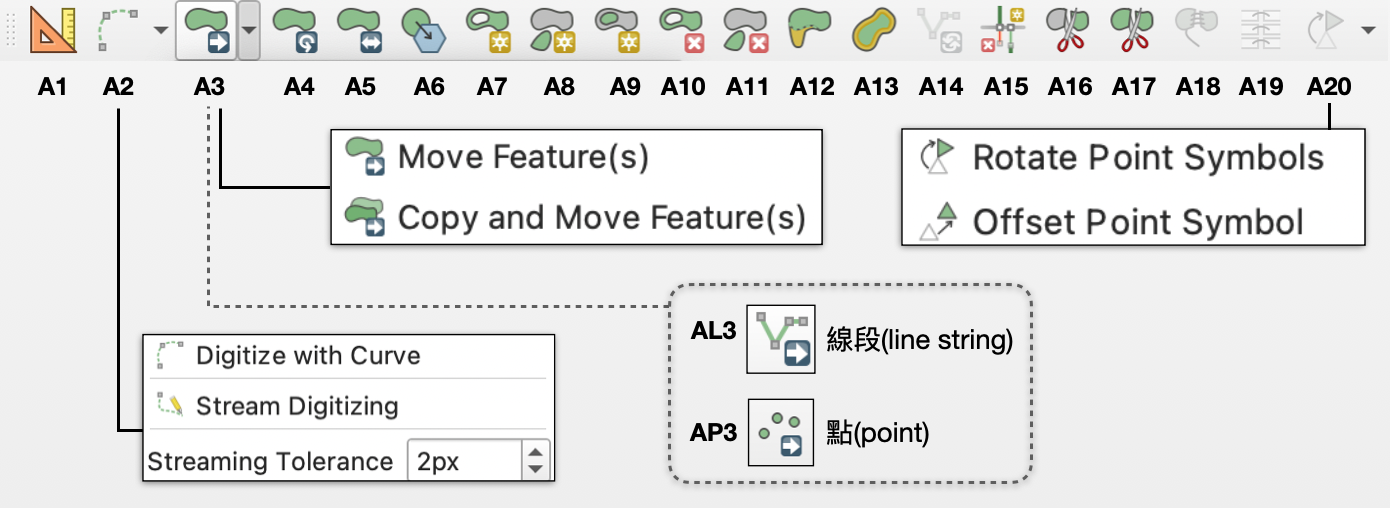Click the Move Feature toolbar button
Viewport: 1390px width, 508px height.
point(208,30)
